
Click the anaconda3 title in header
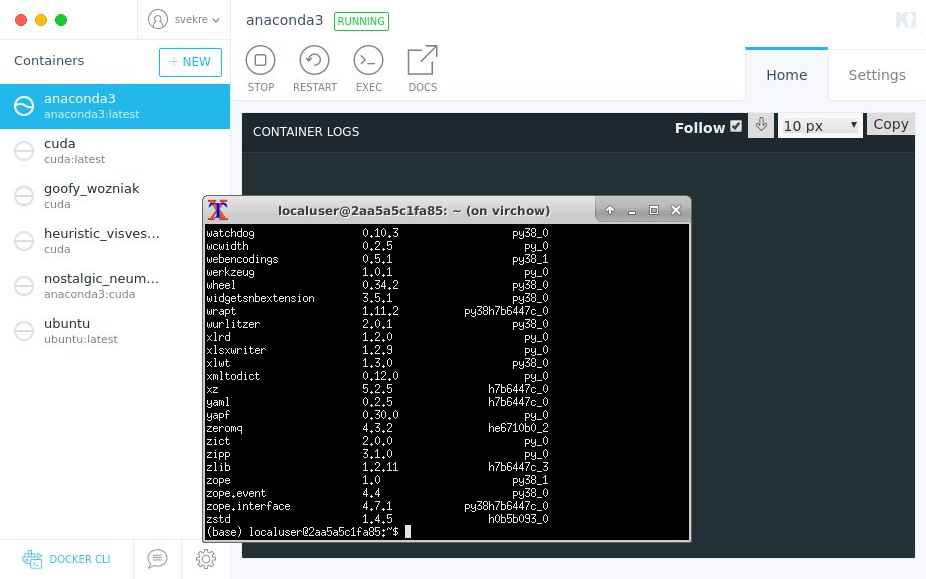pos(285,20)
